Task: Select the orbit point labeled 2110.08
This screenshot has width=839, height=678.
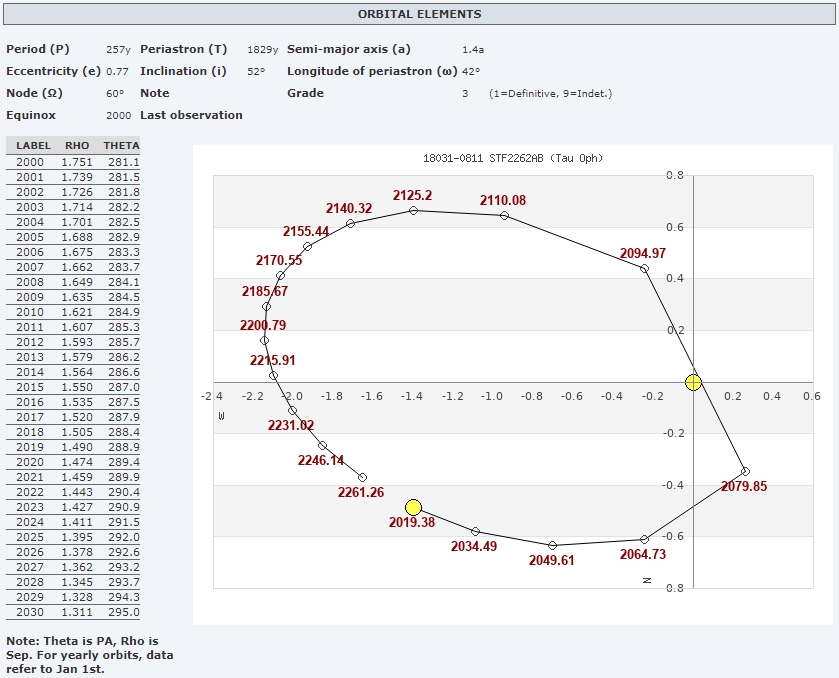Action: 504,215
